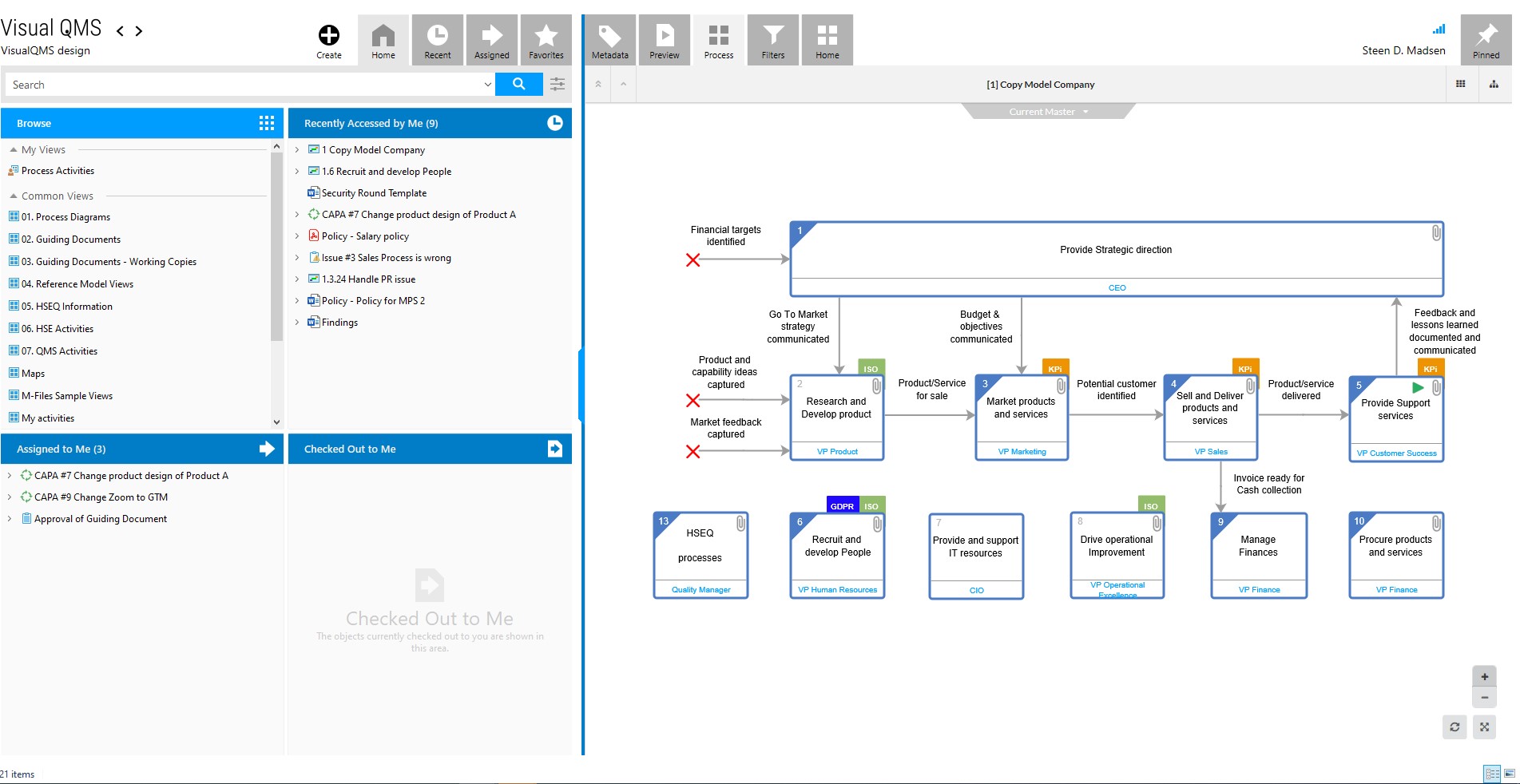The width and height of the screenshot is (1520, 784).
Task: Open the Favorites view
Action: [546, 39]
